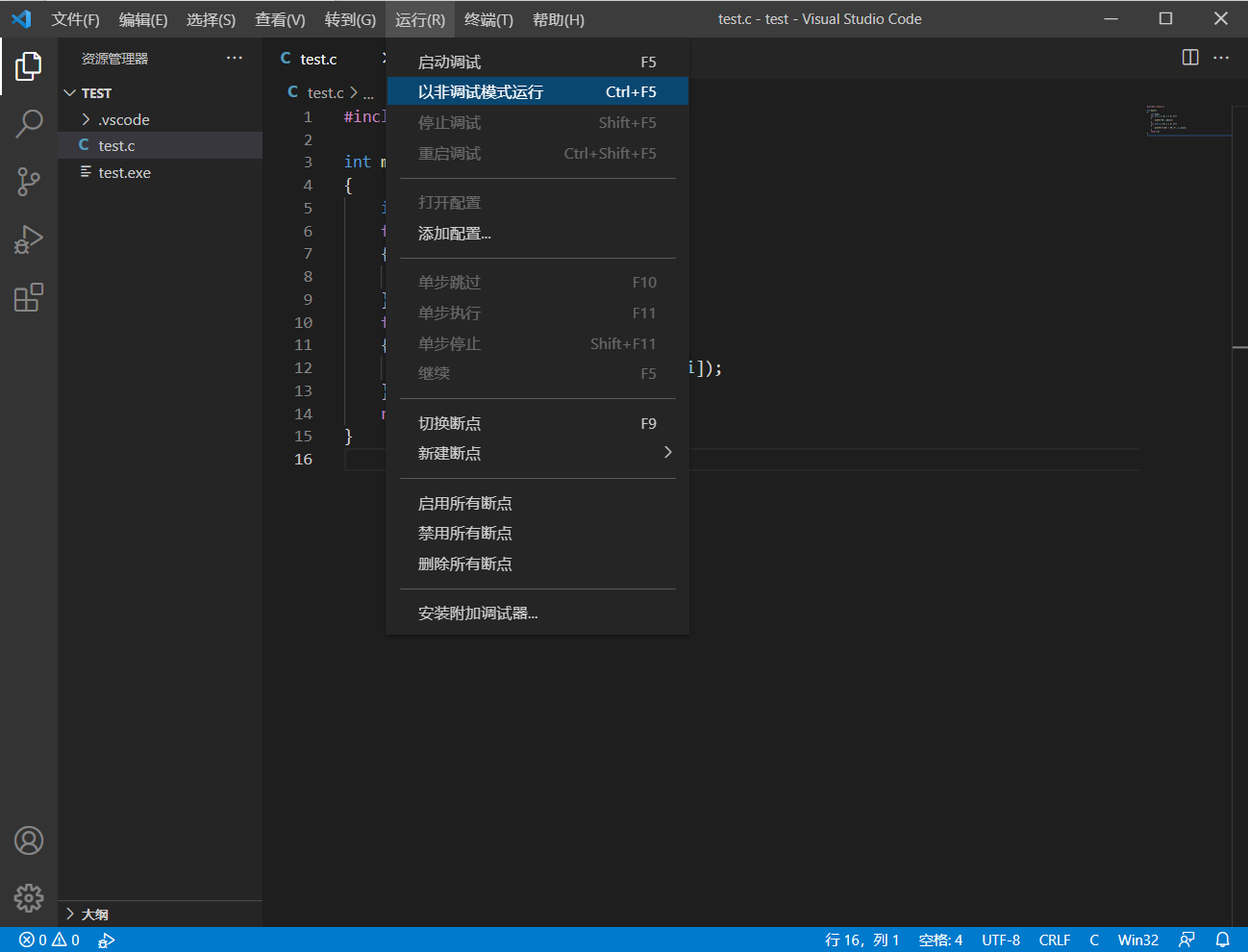Choose 启用所有断点 menu item
The width and height of the screenshot is (1248, 952).
[537, 503]
